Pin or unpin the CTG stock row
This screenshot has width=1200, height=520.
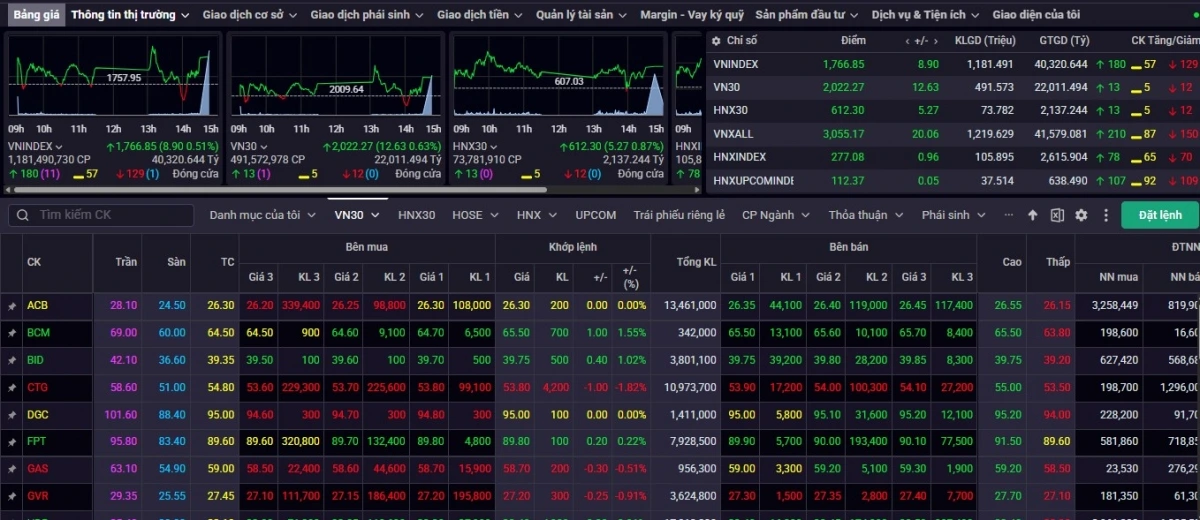[12, 387]
